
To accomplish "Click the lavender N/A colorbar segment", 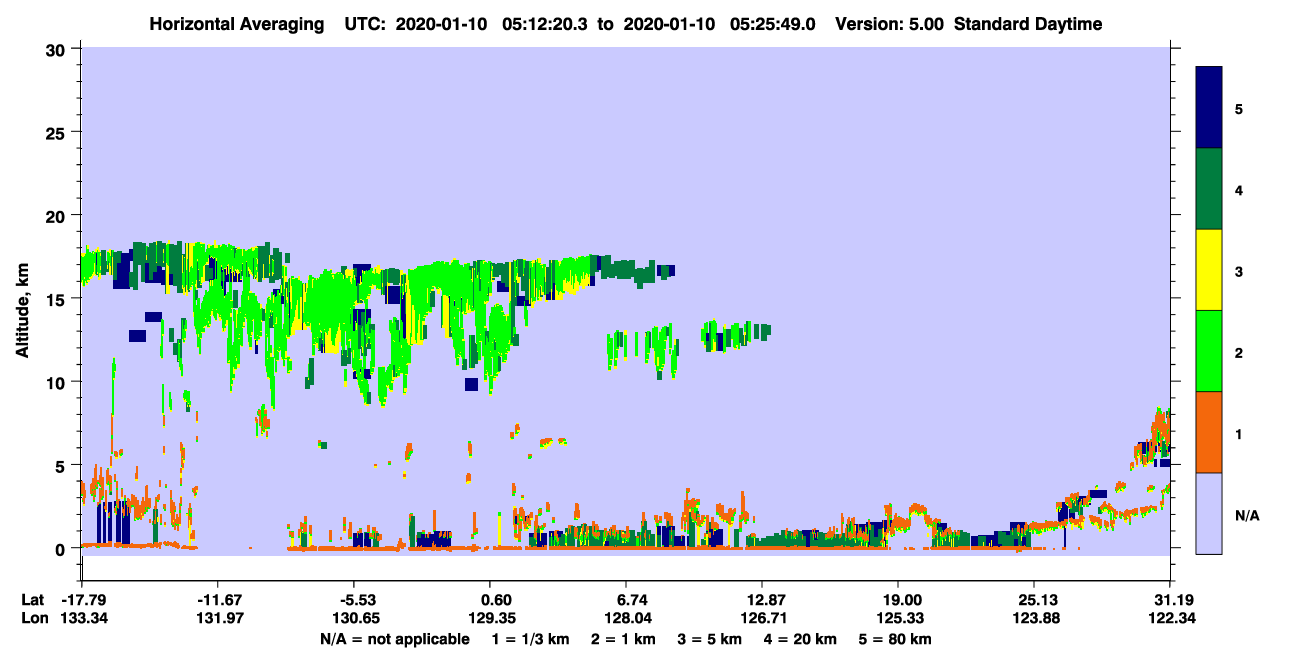I will 1209,513.
